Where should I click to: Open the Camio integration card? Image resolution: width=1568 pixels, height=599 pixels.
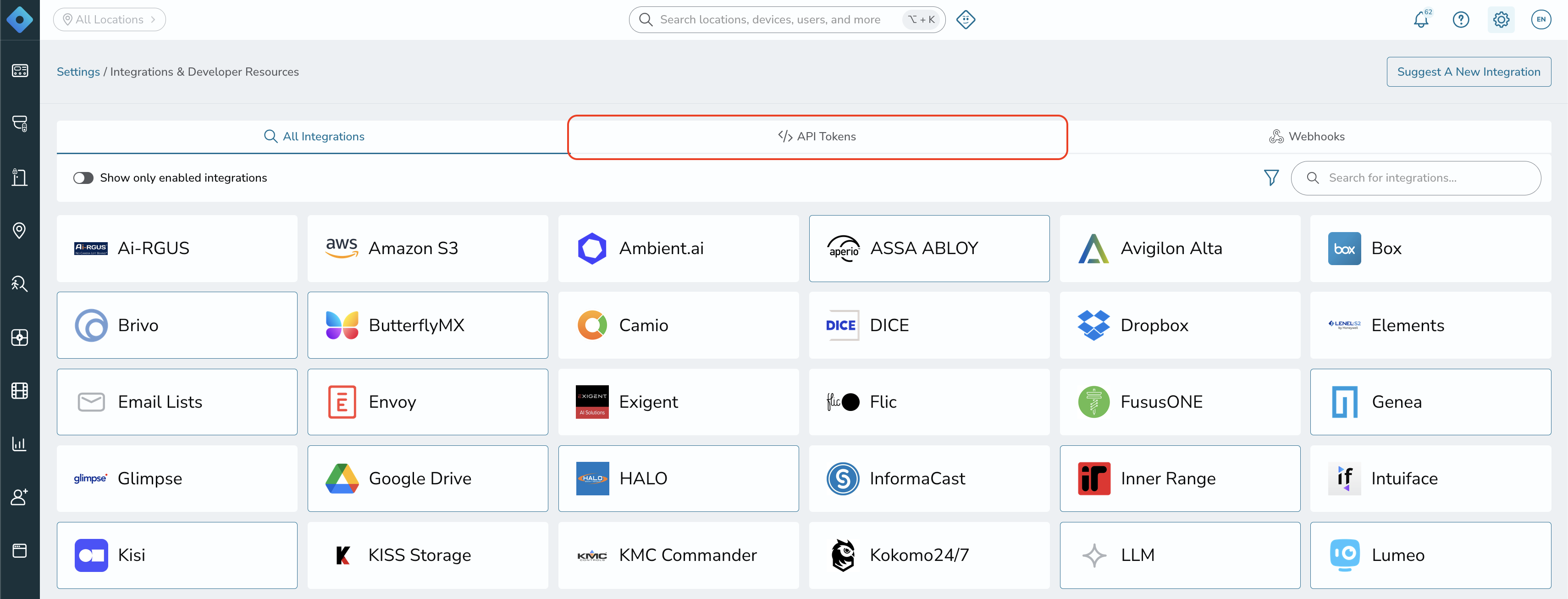(679, 325)
